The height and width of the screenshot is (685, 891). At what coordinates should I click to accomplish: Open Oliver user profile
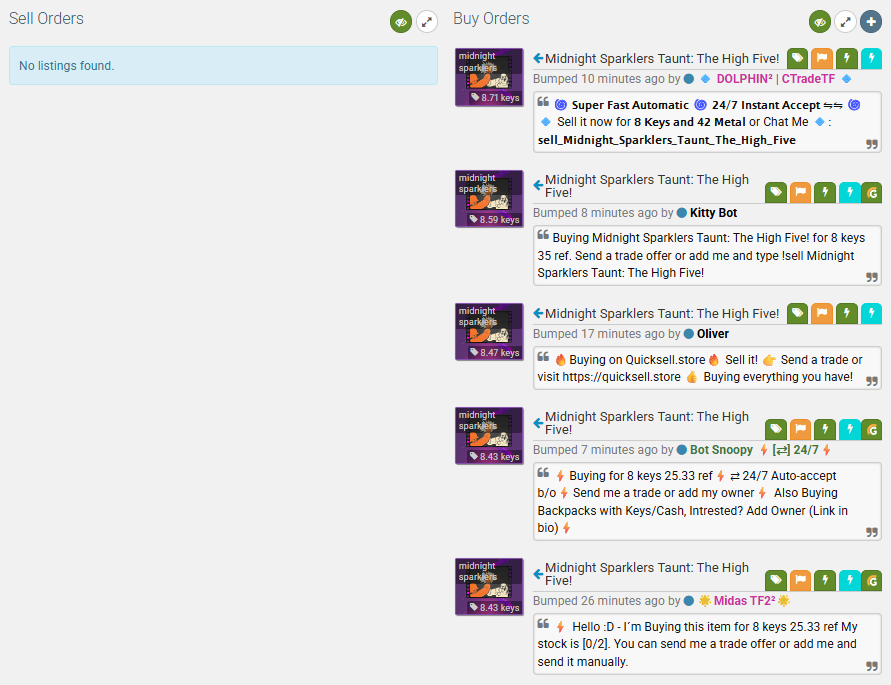[x=713, y=334]
